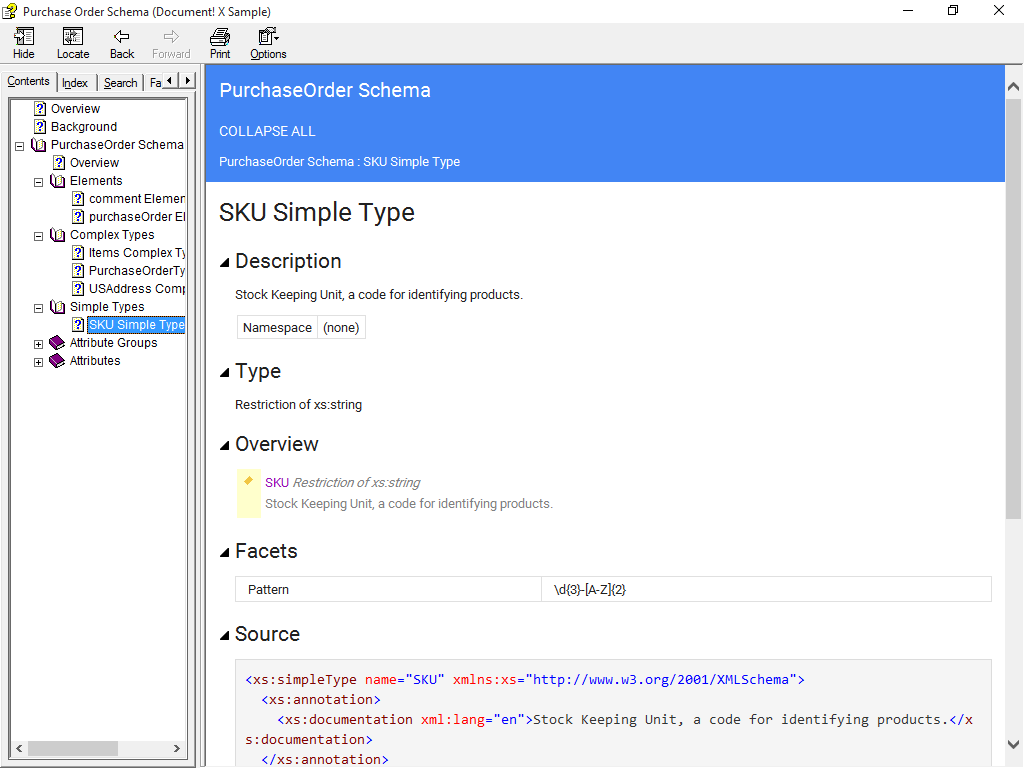Viewport: 1024px width, 768px height.
Task: Click the open book icon for Simple Types
Action: (58, 307)
